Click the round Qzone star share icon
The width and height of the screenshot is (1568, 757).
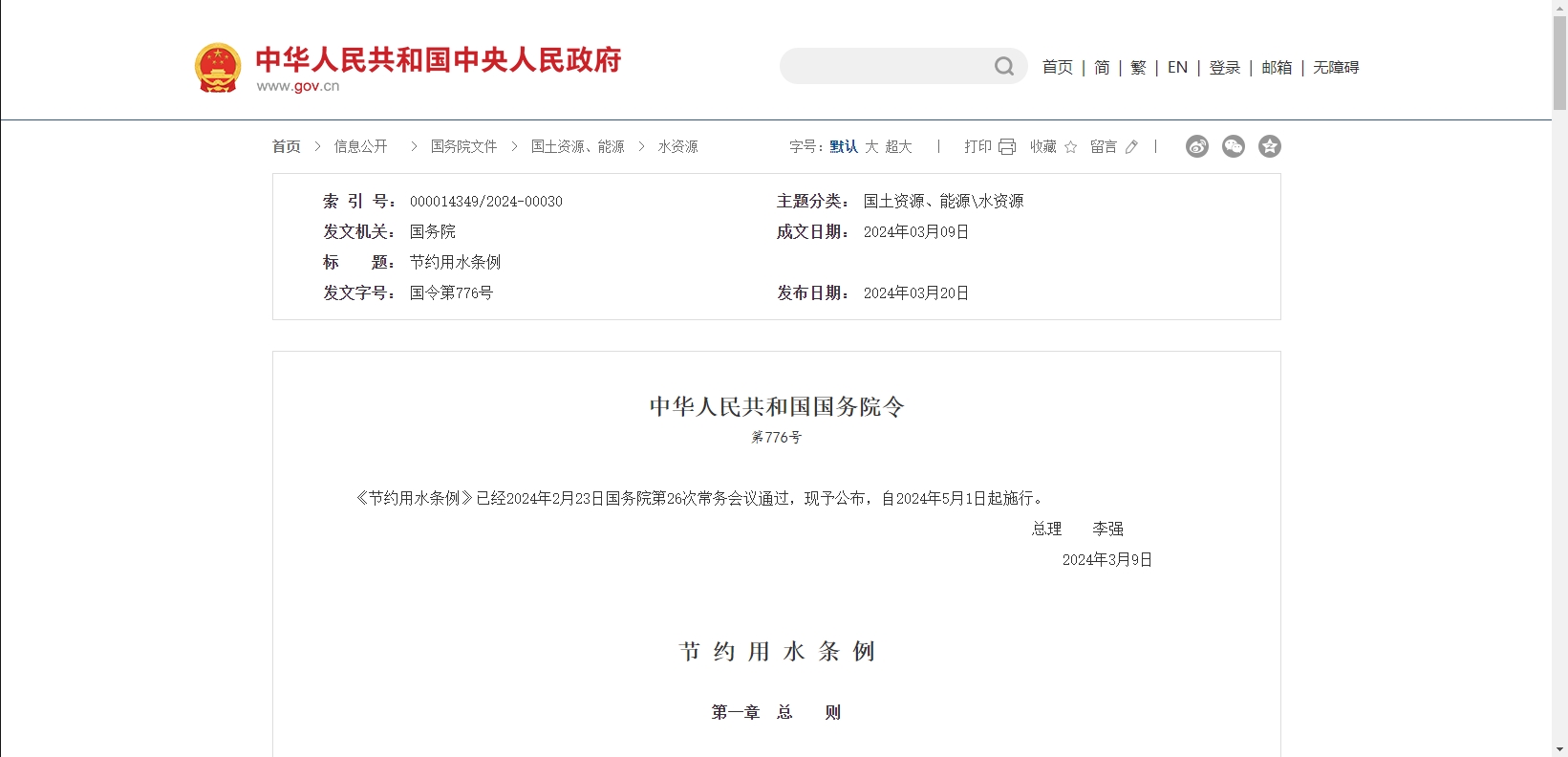click(1270, 146)
